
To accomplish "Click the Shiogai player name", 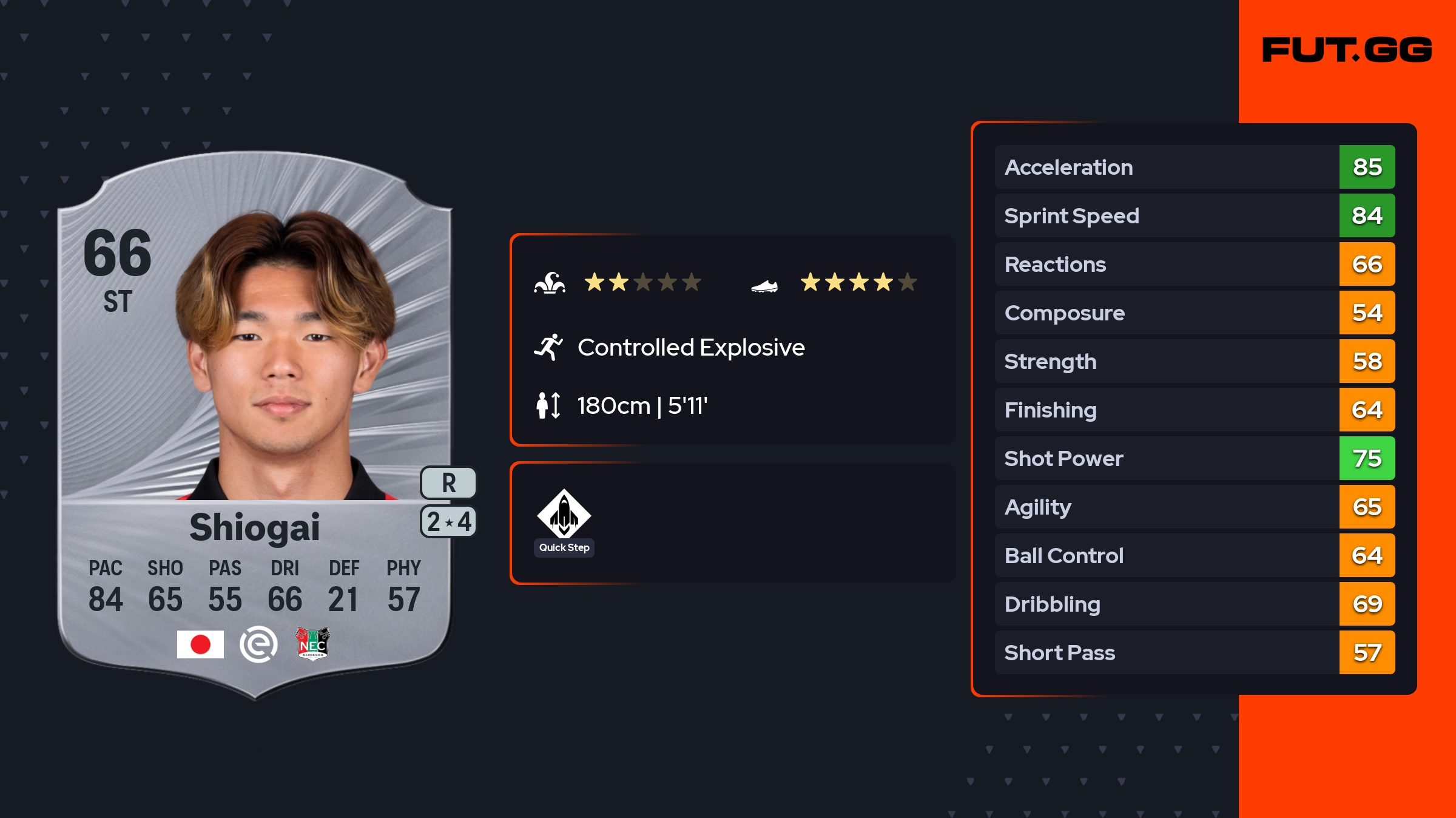I will pyautogui.click(x=255, y=527).
